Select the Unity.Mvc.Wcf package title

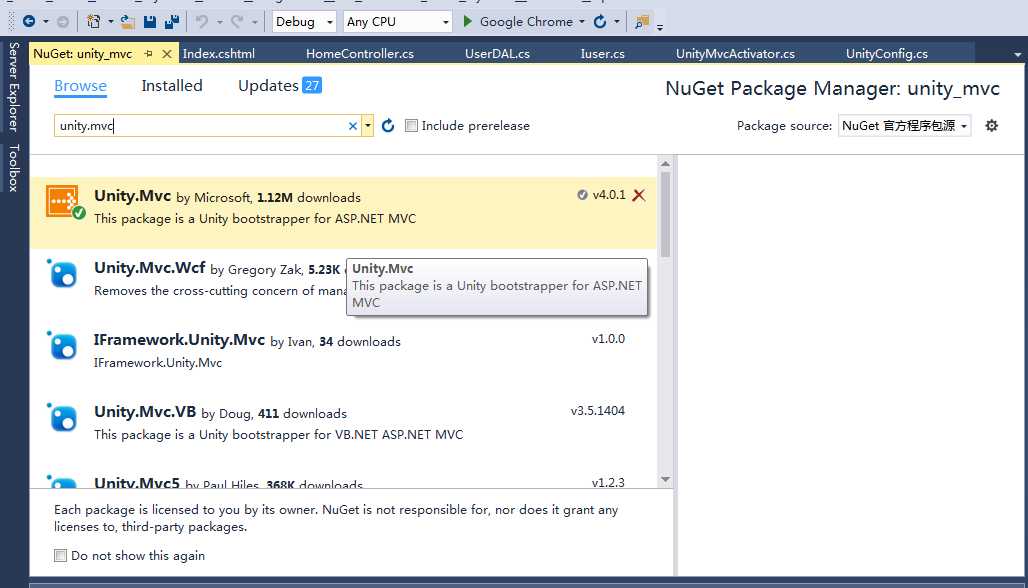(149, 267)
